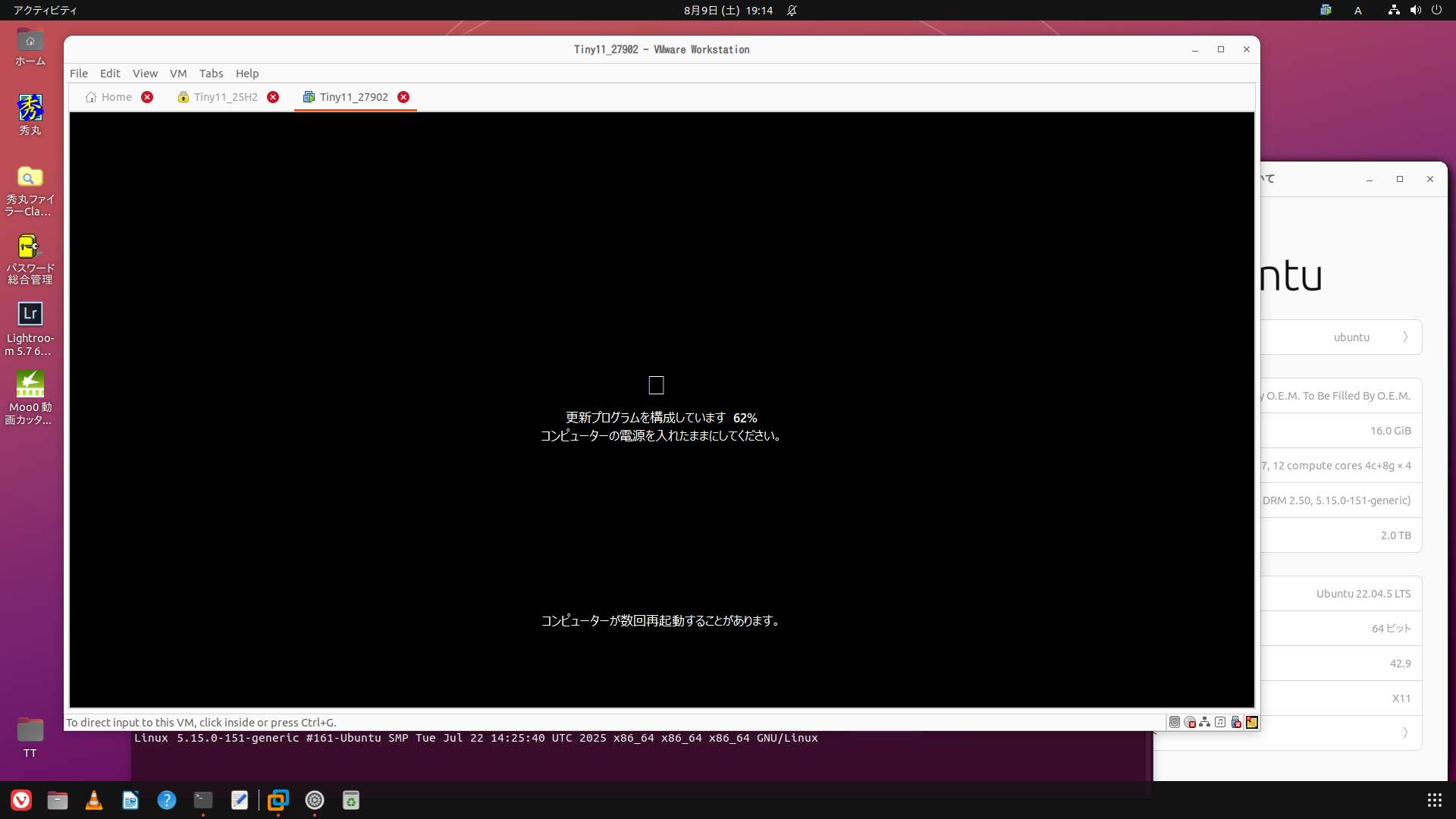Open the clock and calendar menu
This screenshot has width=1456, height=819.
point(728,11)
